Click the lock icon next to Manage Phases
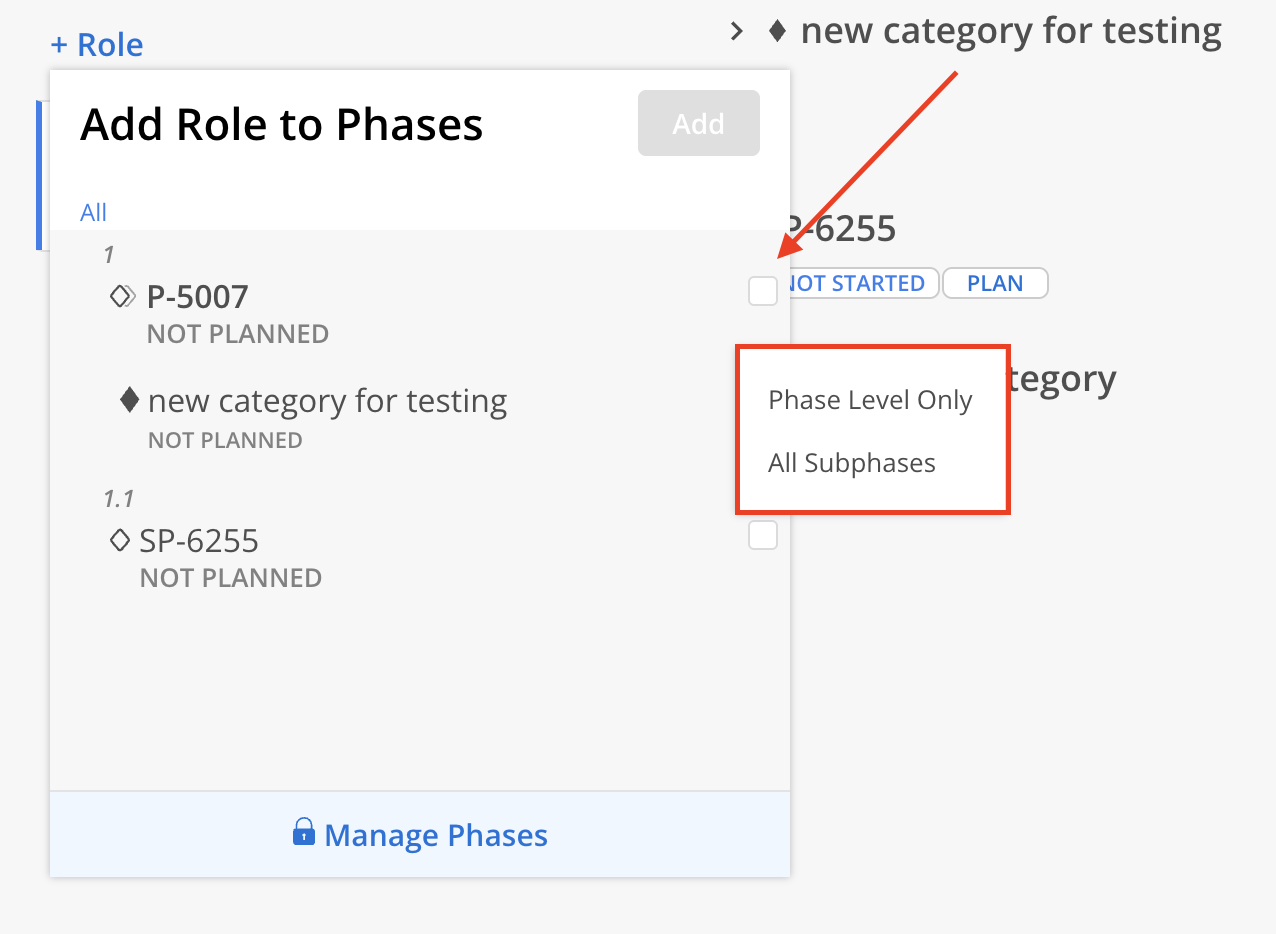 click(x=304, y=832)
